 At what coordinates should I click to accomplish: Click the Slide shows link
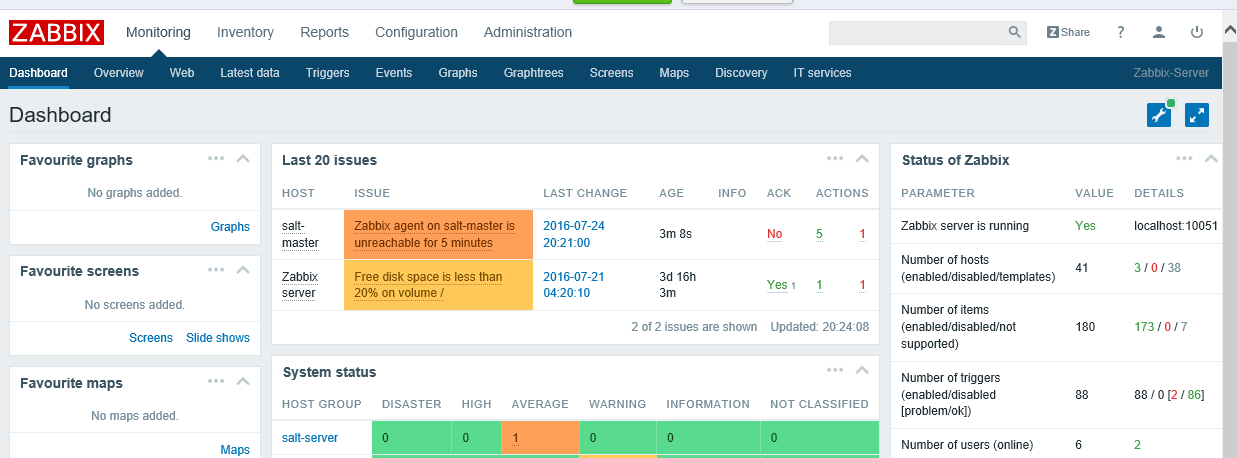[x=218, y=338]
